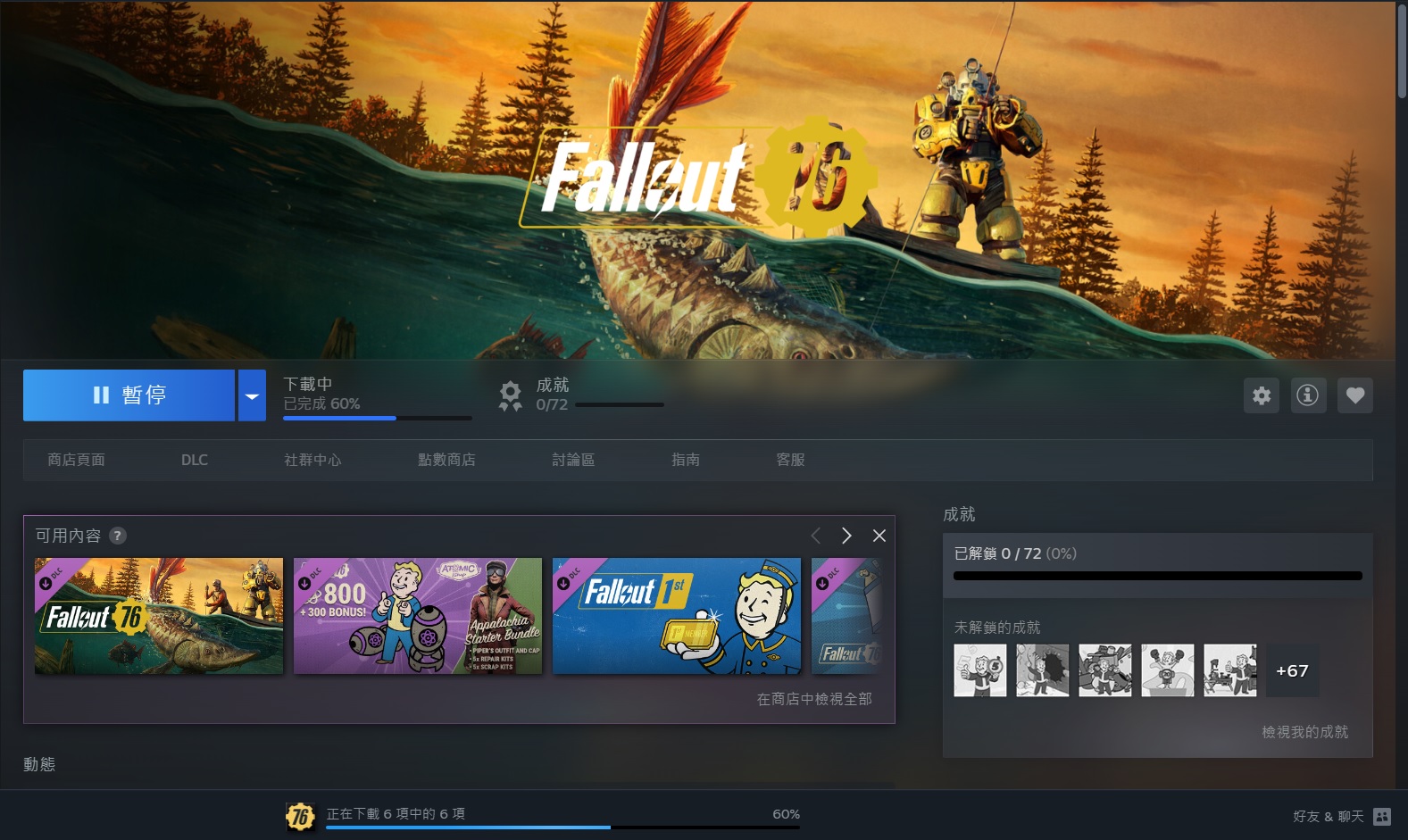
Task: Go to next available content item
Action: (x=846, y=536)
